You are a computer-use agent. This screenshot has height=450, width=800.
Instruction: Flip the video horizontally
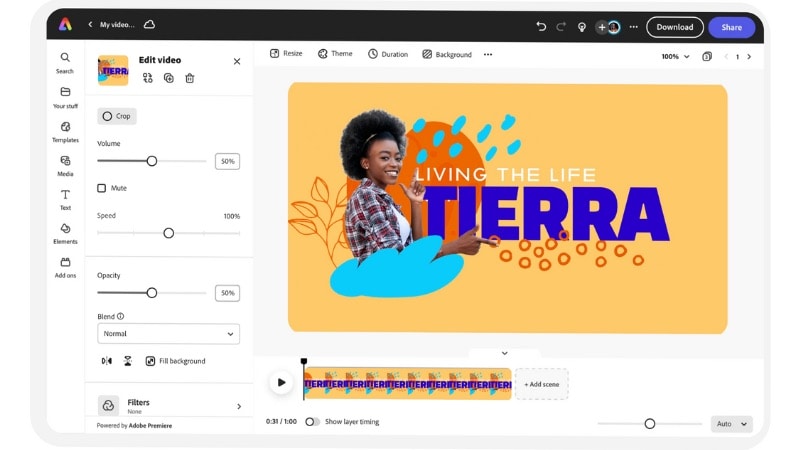point(107,361)
